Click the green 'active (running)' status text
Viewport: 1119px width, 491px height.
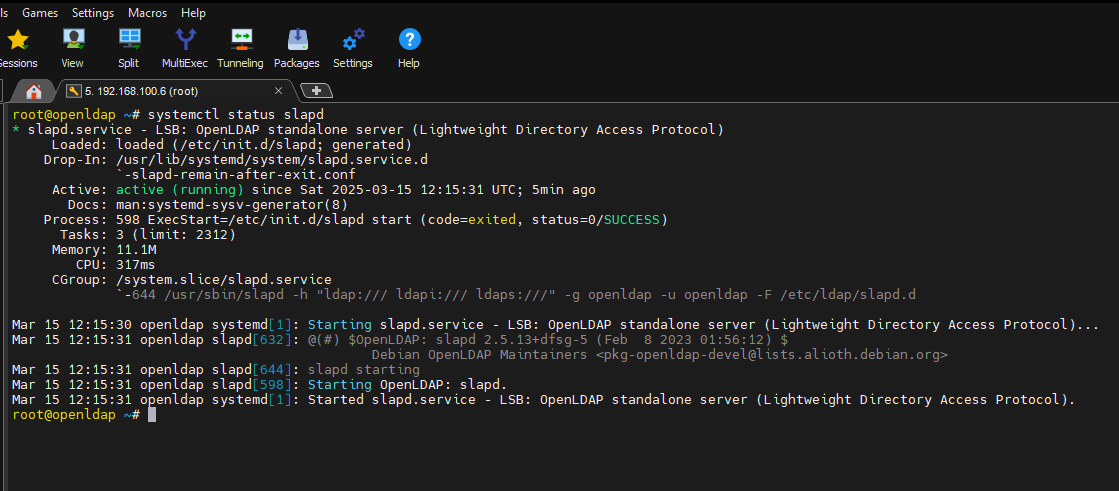(179, 190)
